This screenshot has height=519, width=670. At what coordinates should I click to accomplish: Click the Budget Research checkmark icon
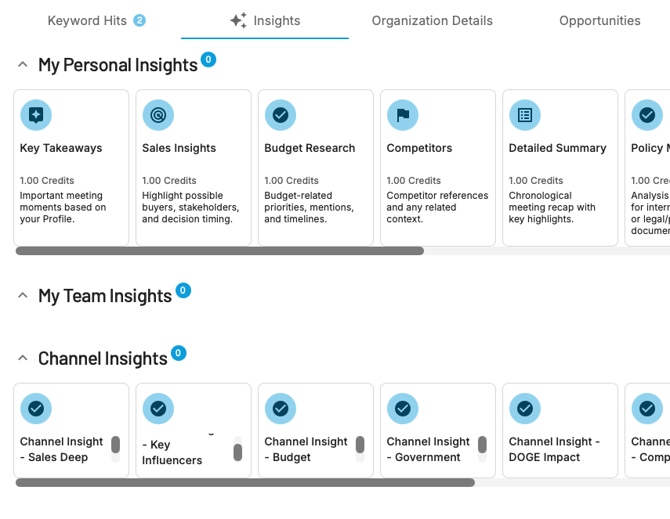click(280, 115)
